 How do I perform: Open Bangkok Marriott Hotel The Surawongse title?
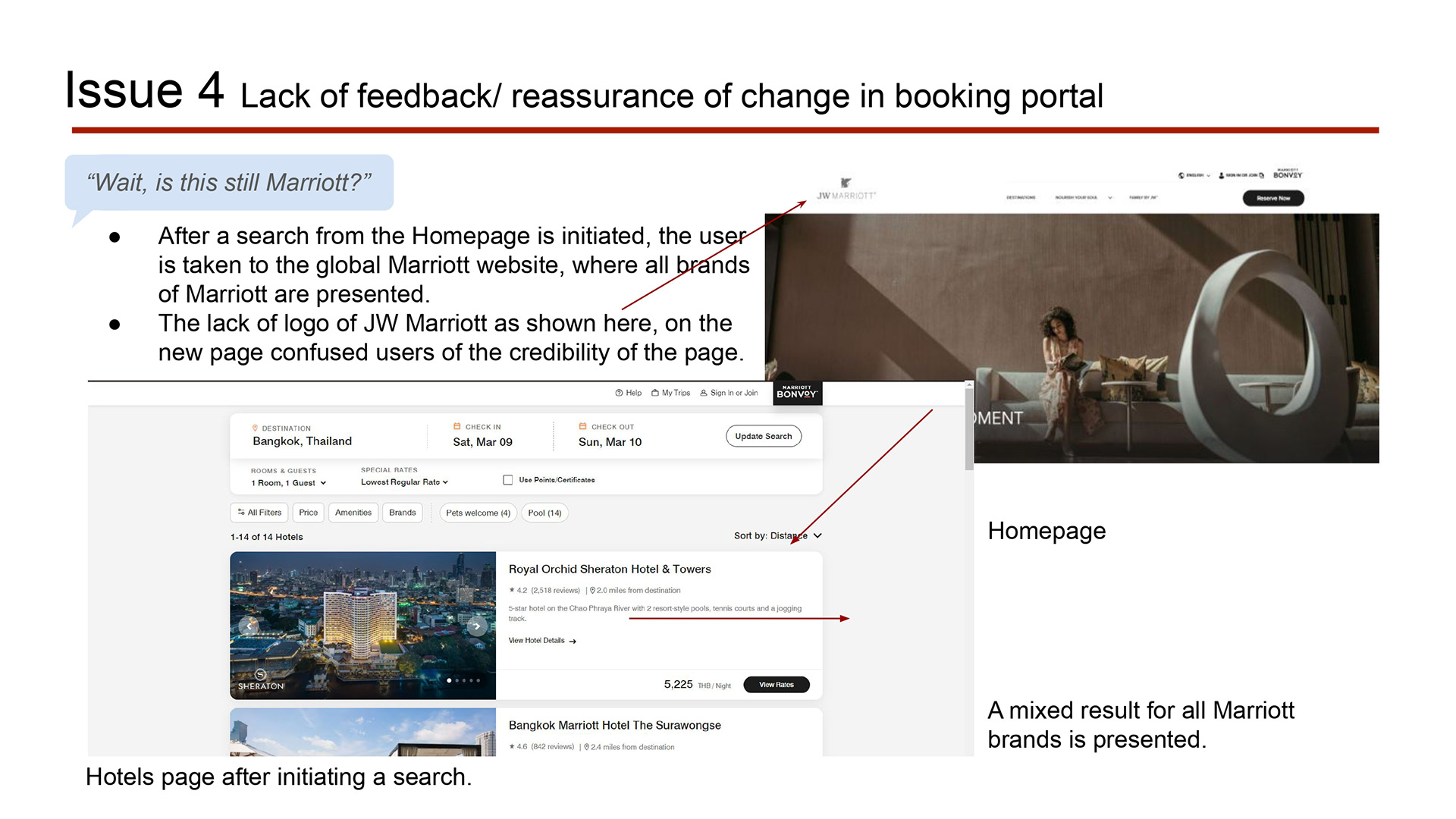[x=615, y=725]
